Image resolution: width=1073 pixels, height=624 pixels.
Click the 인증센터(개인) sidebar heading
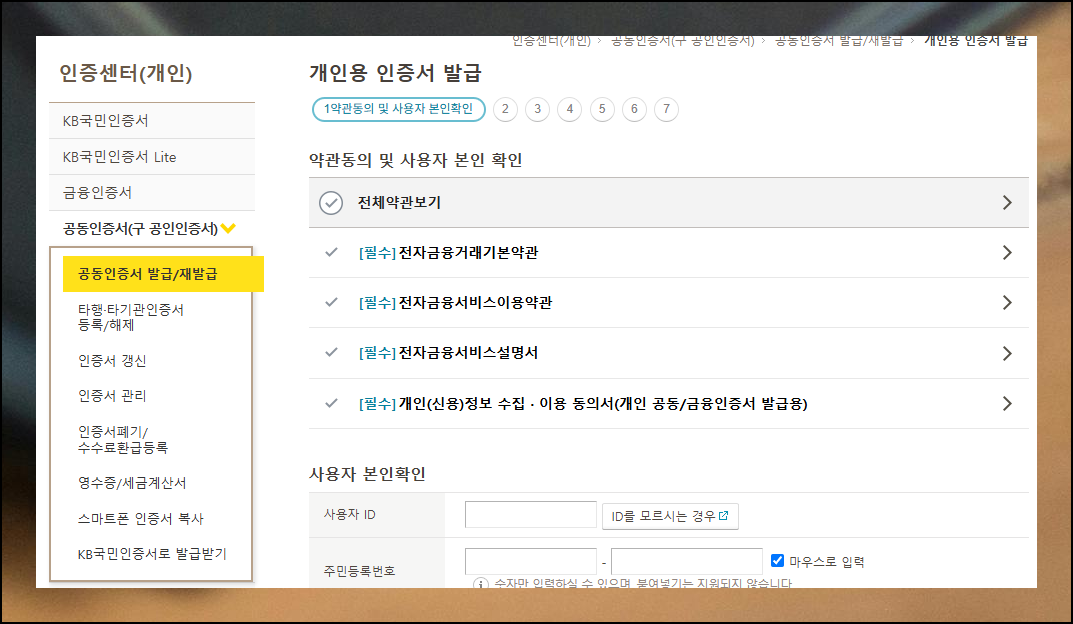(x=126, y=73)
